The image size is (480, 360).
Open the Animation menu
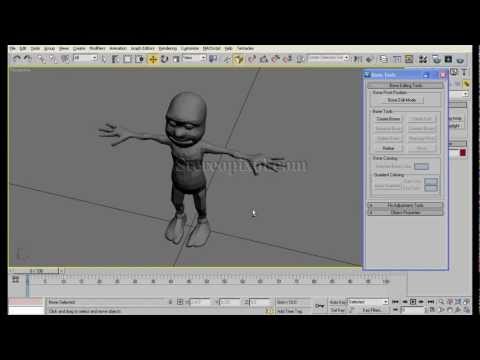pyautogui.click(x=118, y=48)
